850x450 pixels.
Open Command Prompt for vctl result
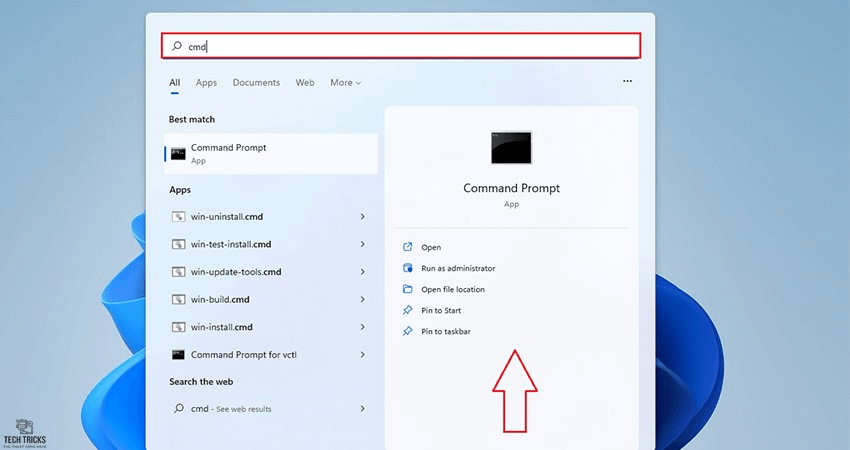(x=271, y=355)
